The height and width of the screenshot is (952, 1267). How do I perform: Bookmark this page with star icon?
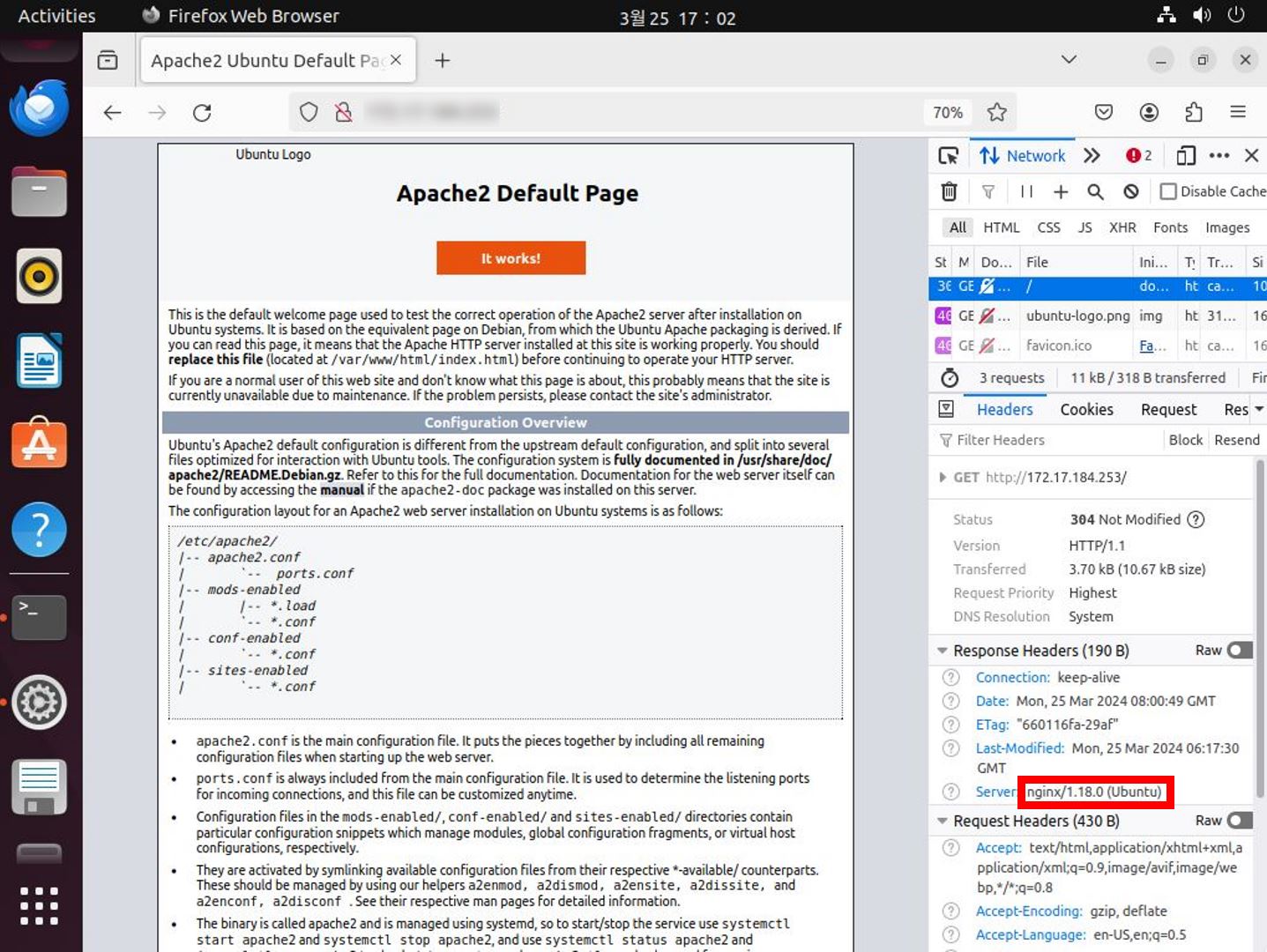pos(997,112)
